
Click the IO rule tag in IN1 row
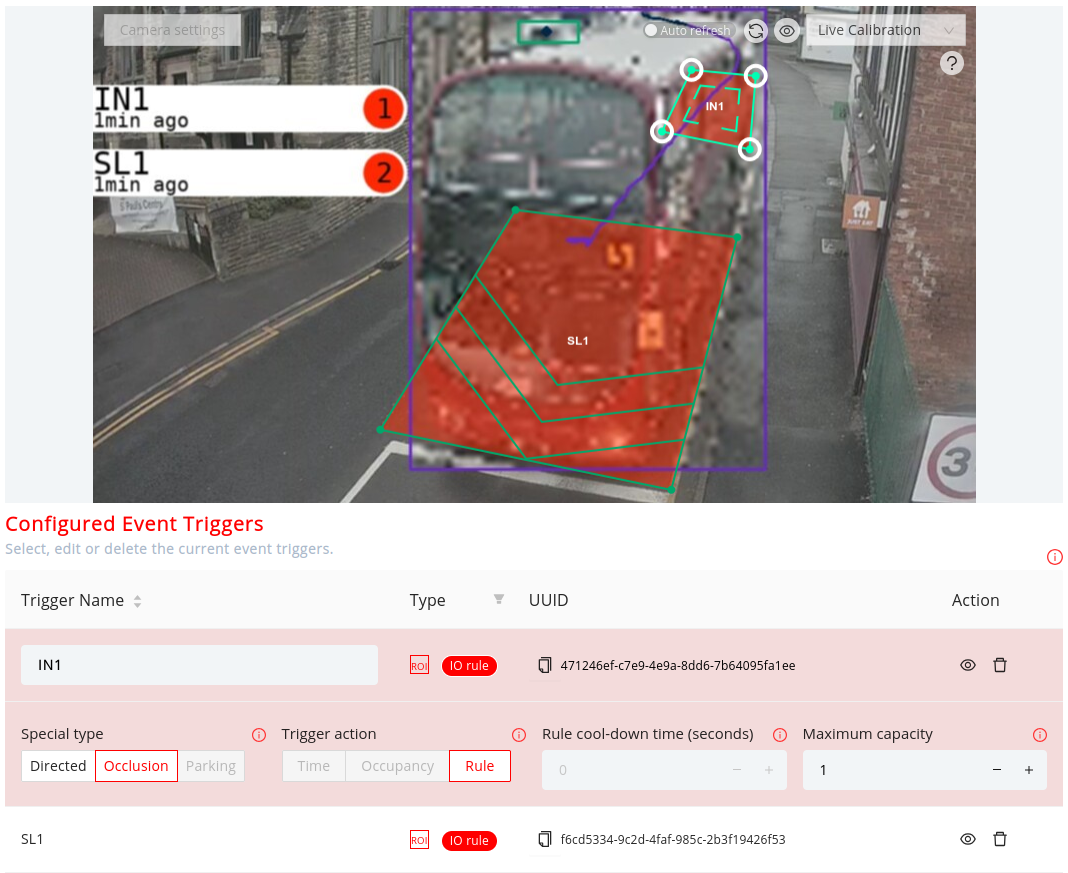tap(469, 665)
